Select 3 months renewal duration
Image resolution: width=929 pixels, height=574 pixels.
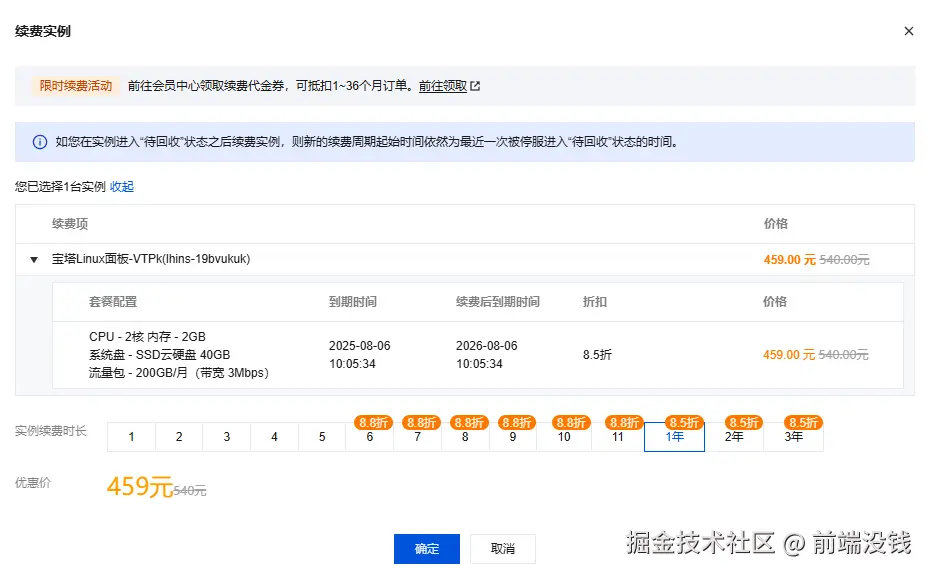coord(227,437)
